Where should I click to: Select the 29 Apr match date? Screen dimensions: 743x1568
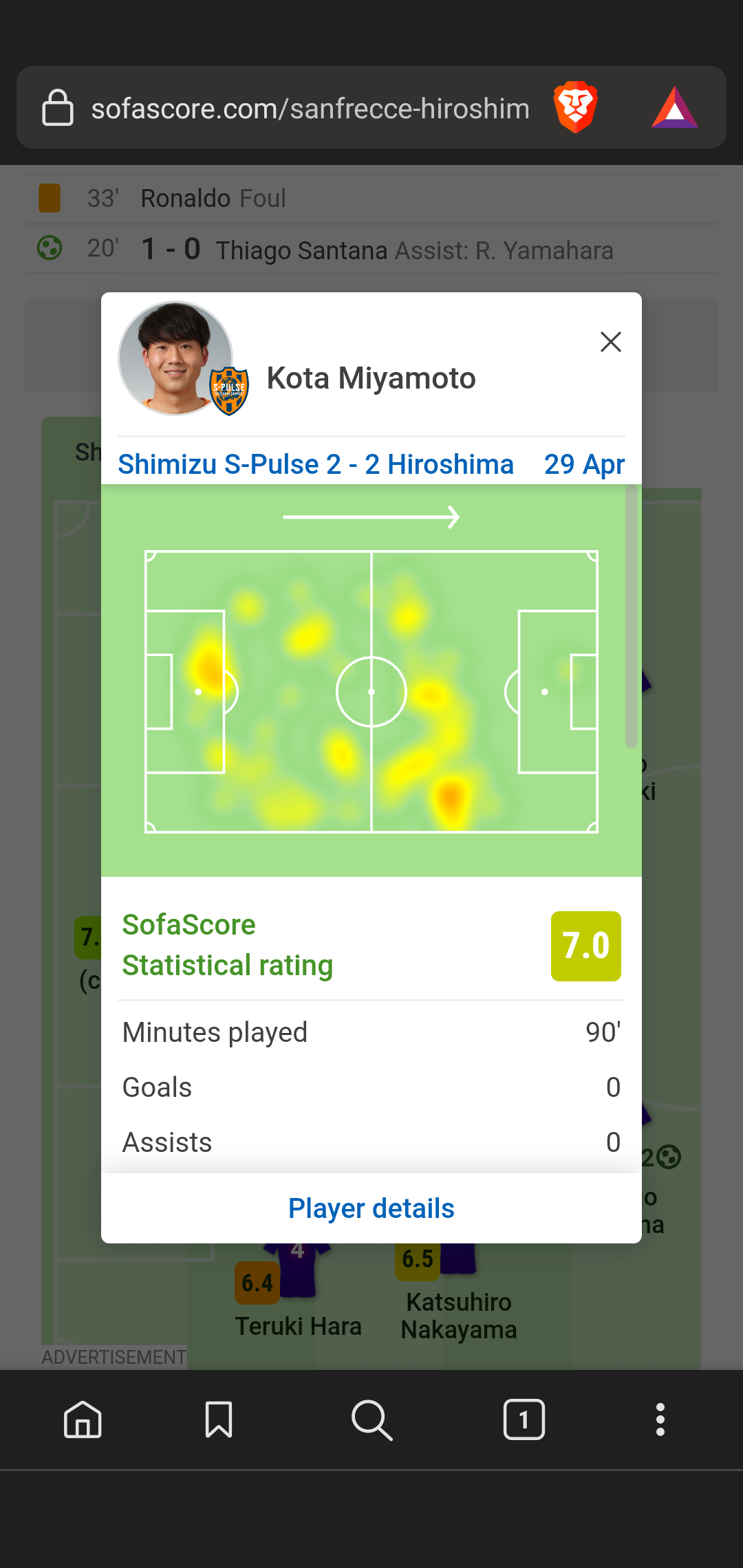click(x=584, y=464)
